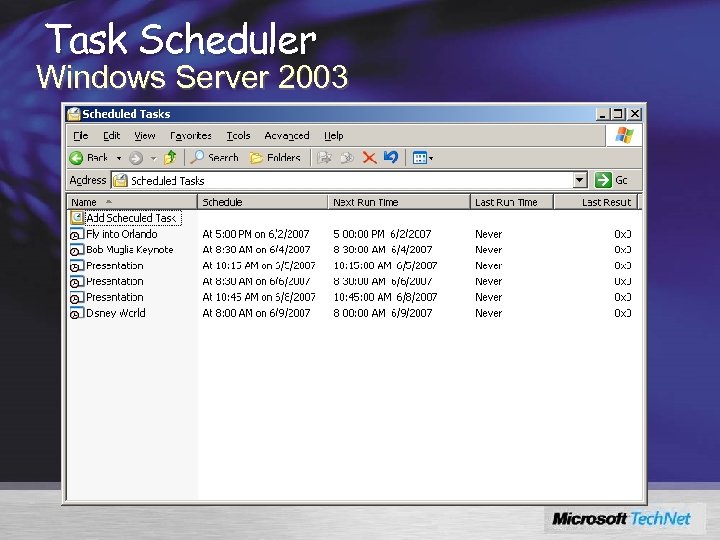Select Presentation task scheduled 6/8/2007

click(x=115, y=297)
